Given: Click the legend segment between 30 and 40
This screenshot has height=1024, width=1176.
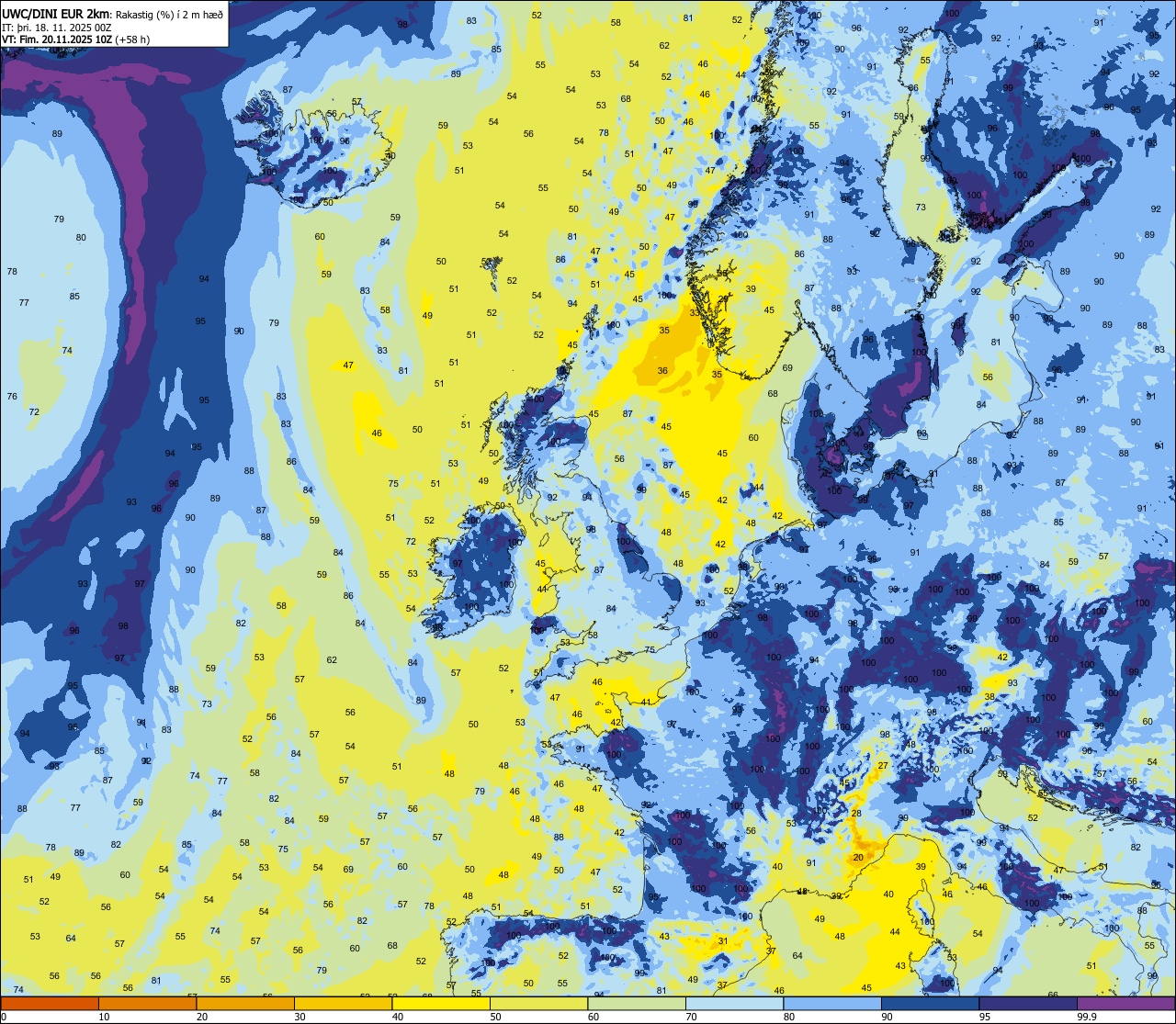Looking at the screenshot, I should pos(343,1003).
